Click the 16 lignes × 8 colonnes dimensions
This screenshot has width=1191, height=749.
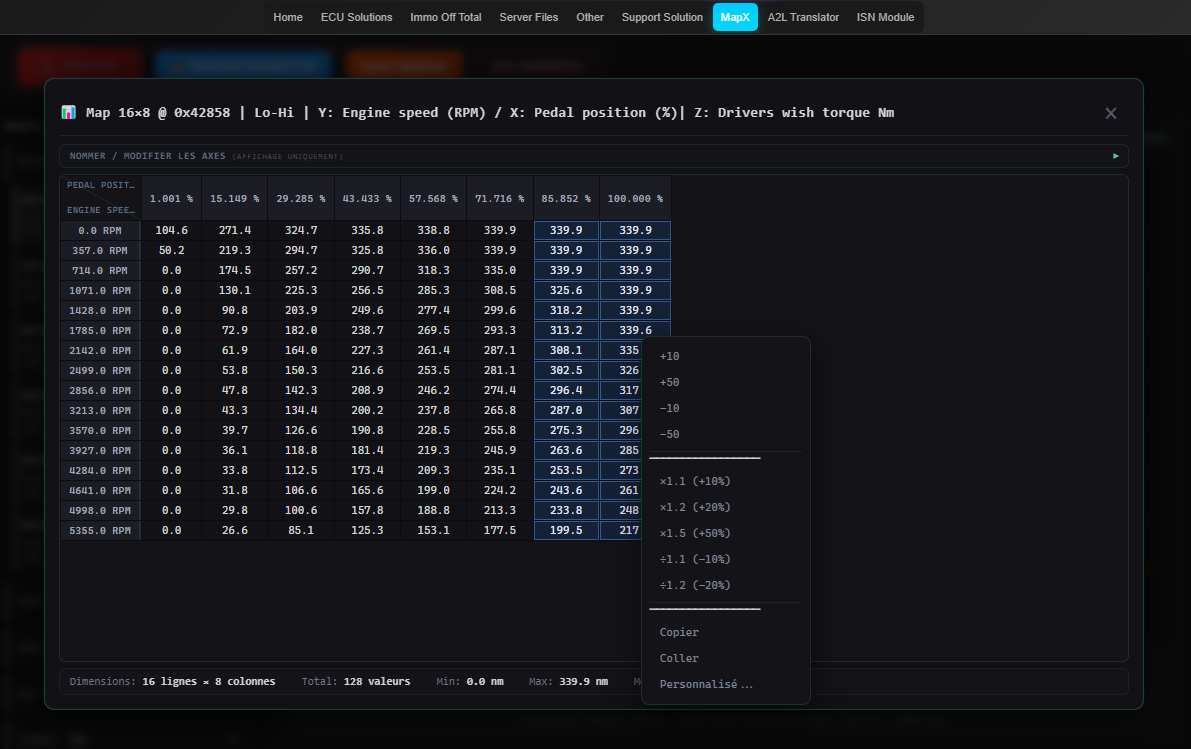point(209,681)
